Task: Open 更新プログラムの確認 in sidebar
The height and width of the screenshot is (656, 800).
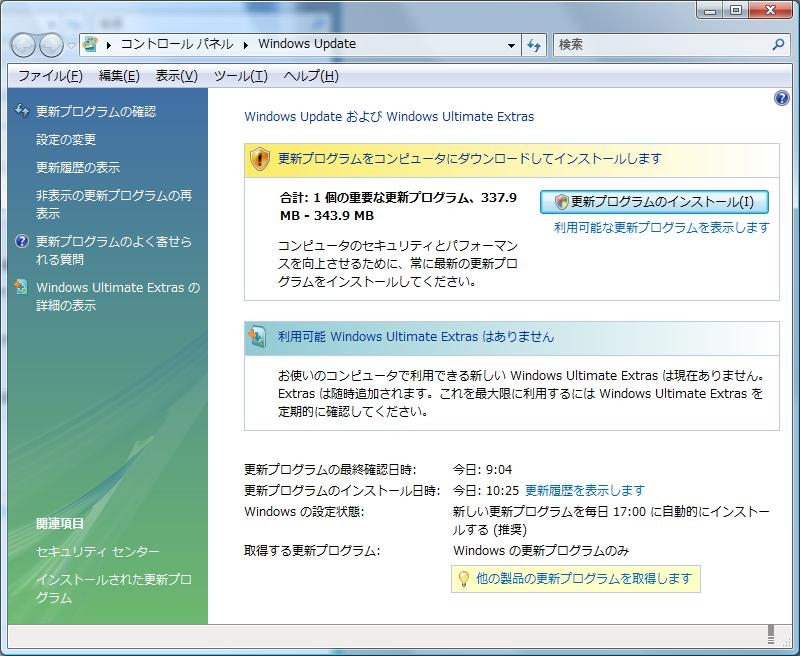Action: (96, 112)
